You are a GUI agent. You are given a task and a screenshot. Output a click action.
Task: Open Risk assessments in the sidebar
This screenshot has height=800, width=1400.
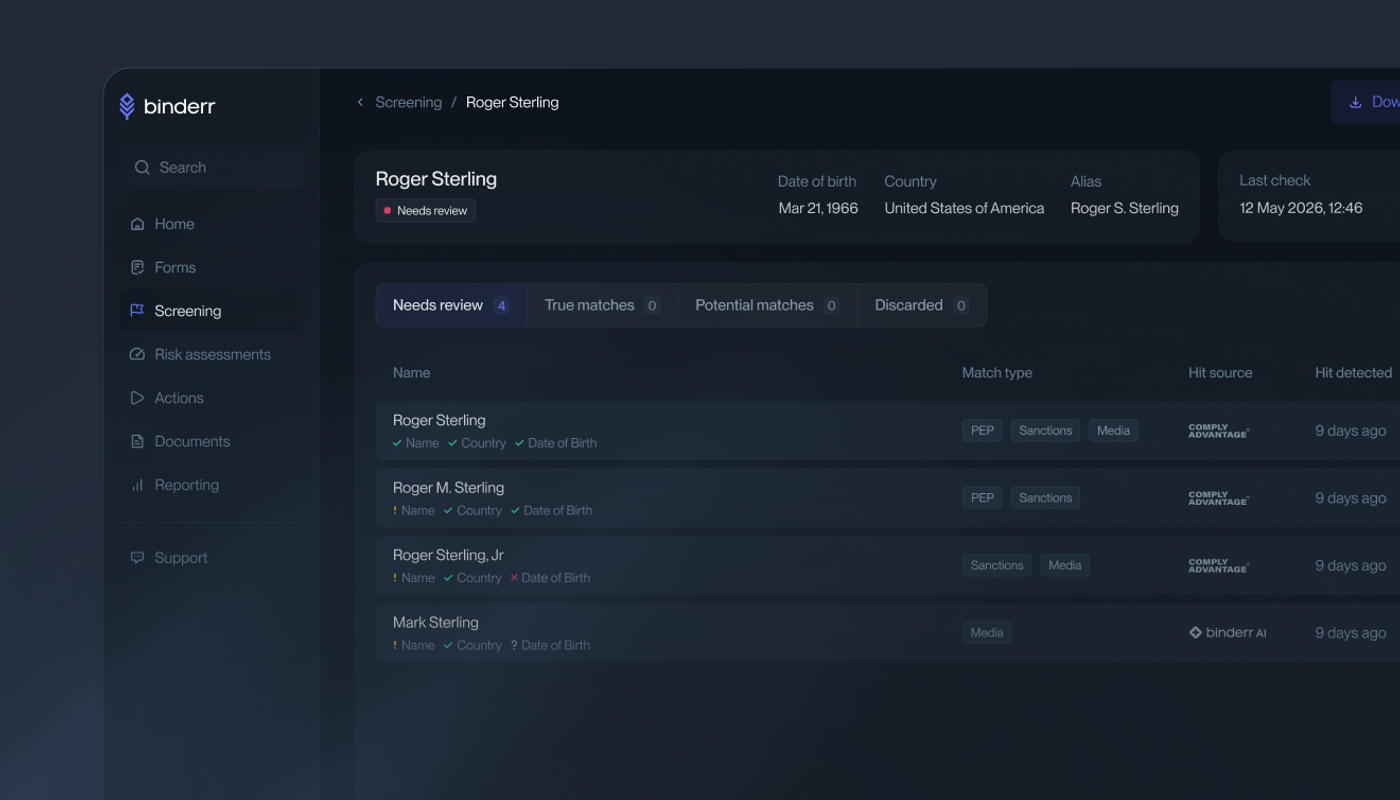pyautogui.click(x=211, y=354)
